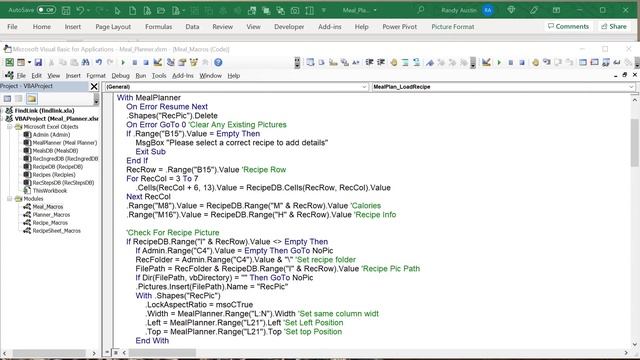Switch to Excel Developer ribbon tab

289,27
